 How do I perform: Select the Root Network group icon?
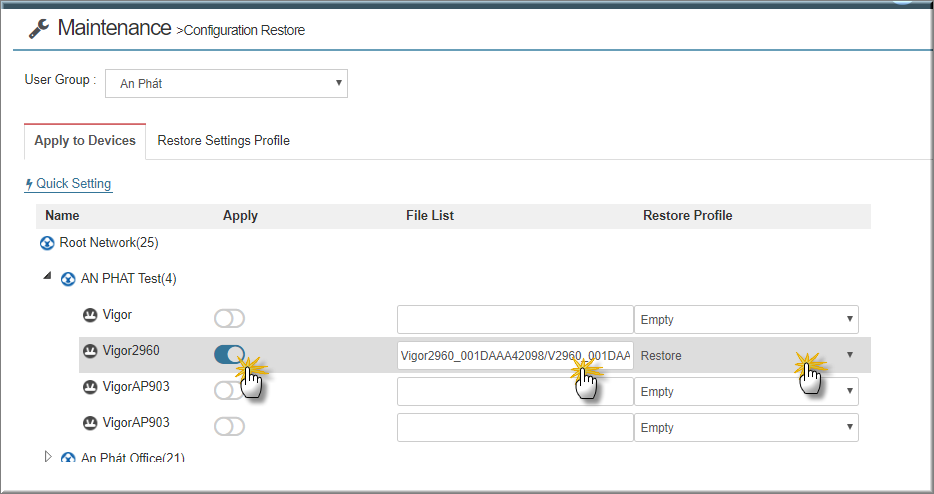[47, 243]
